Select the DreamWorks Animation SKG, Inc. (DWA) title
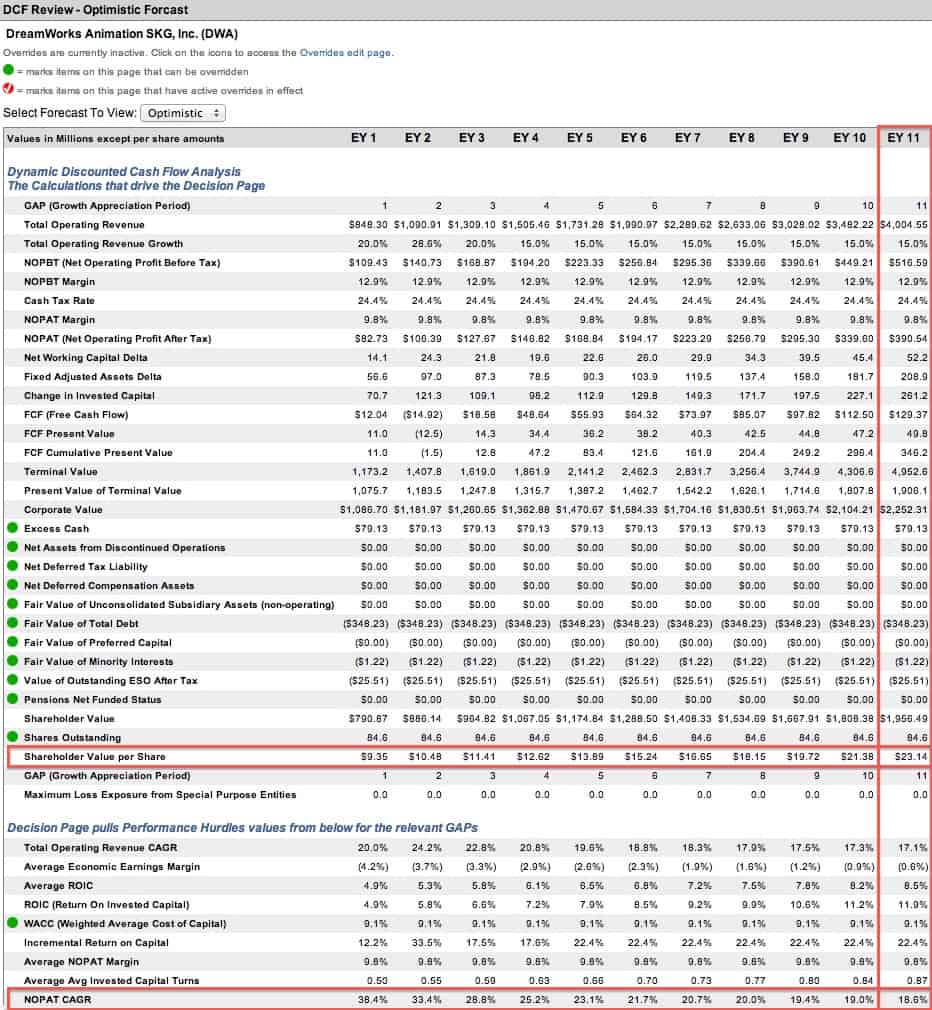This screenshot has height=1010, width=932. (122, 33)
